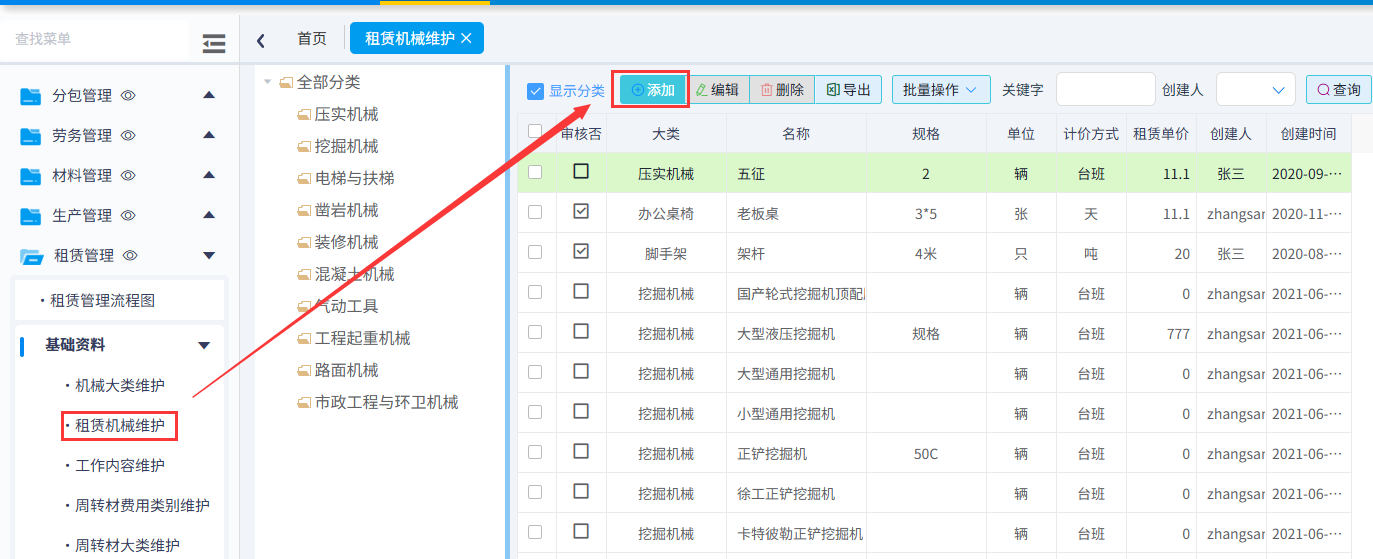Click the folder icon next to 装修机械
This screenshot has width=1373, height=559.
304,243
